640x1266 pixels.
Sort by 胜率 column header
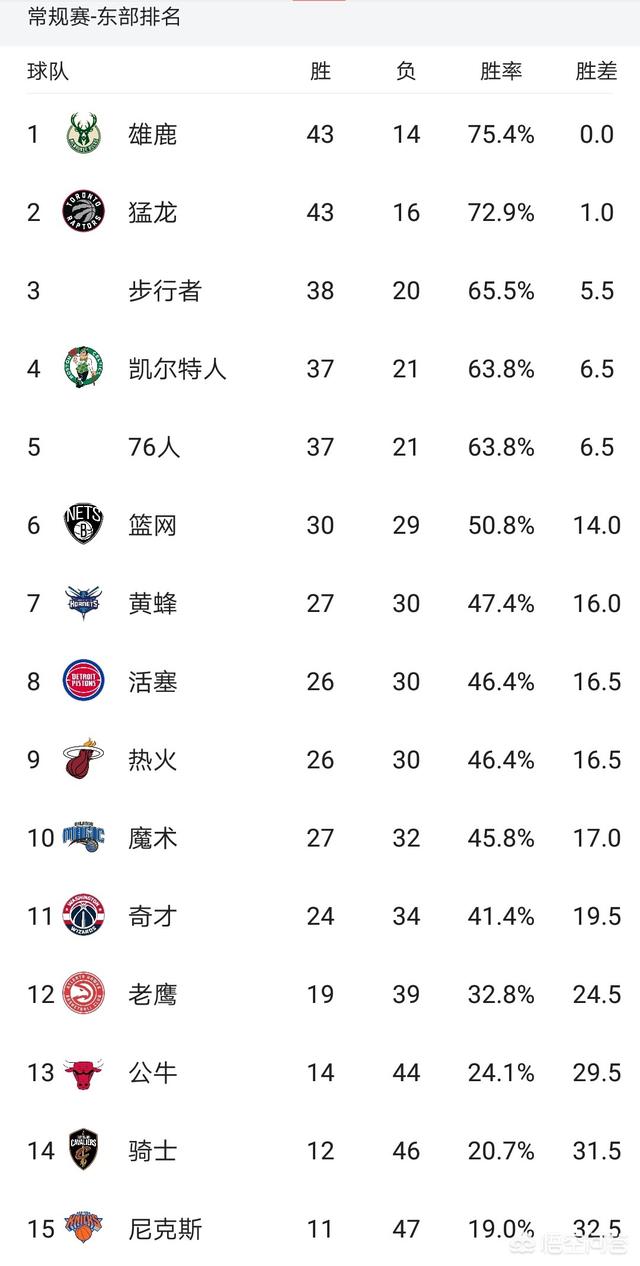click(x=501, y=72)
